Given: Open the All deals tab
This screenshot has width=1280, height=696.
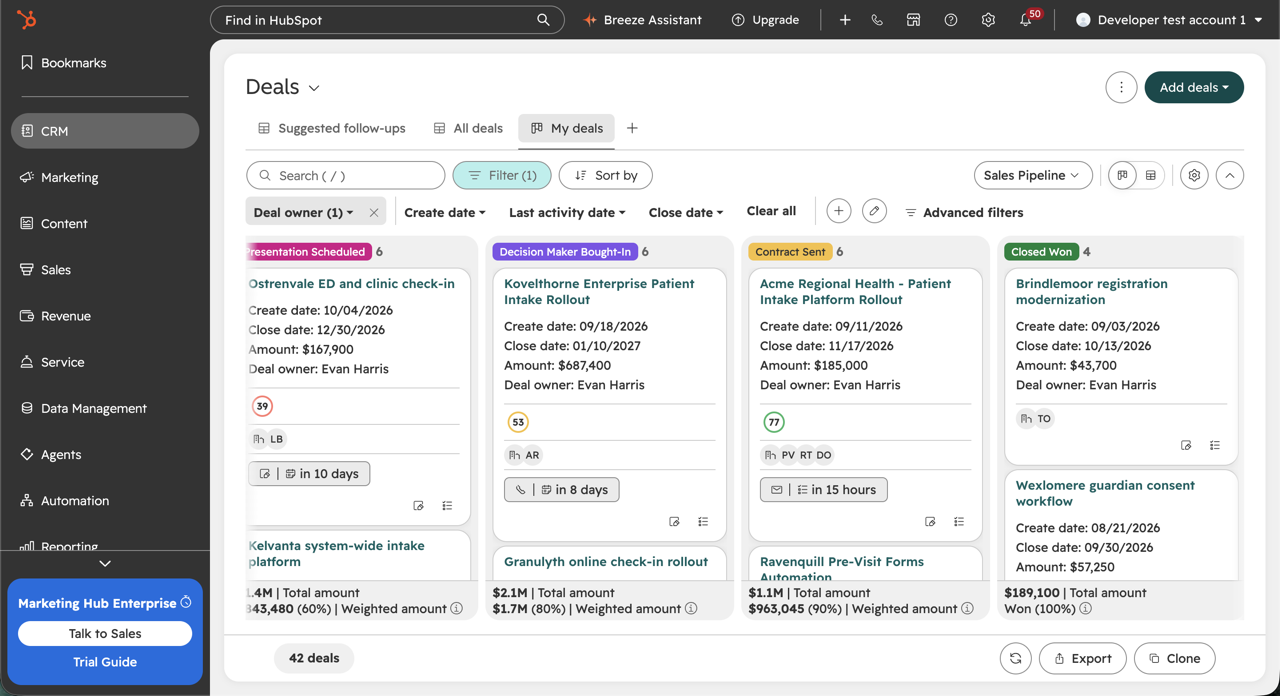Looking at the screenshot, I should 468,128.
